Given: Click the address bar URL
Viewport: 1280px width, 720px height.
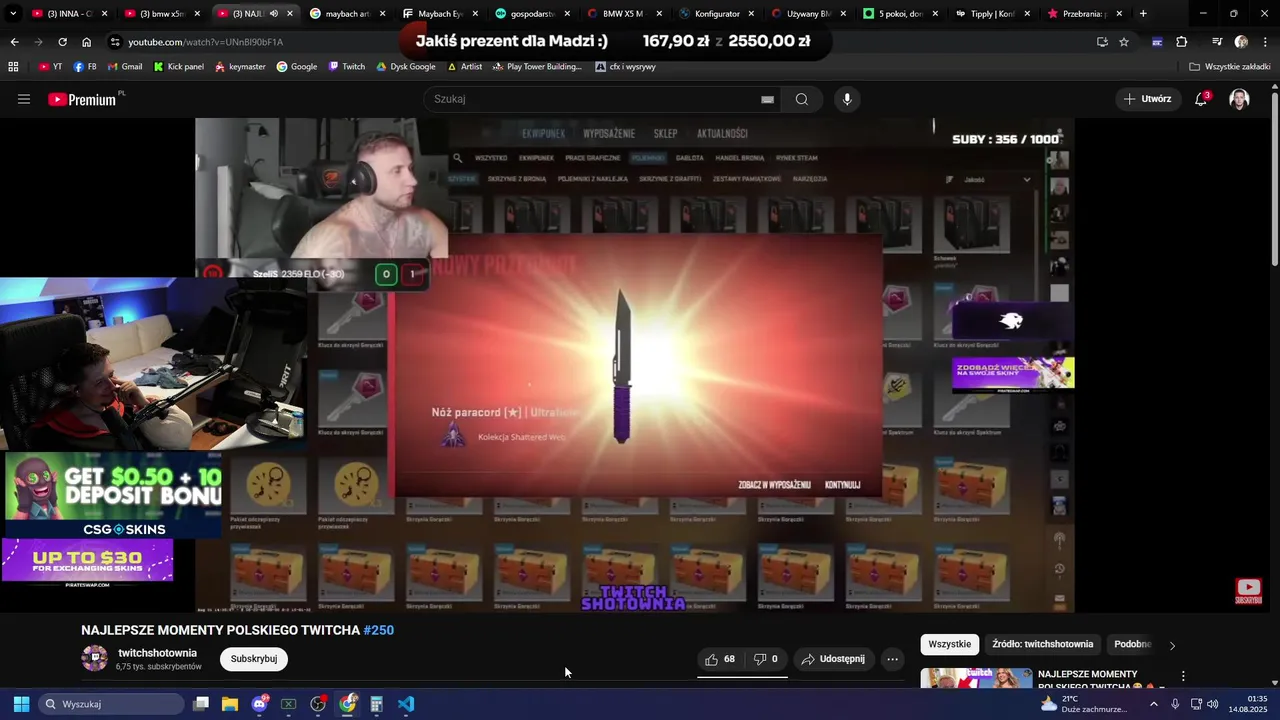Looking at the screenshot, I should point(205,42).
